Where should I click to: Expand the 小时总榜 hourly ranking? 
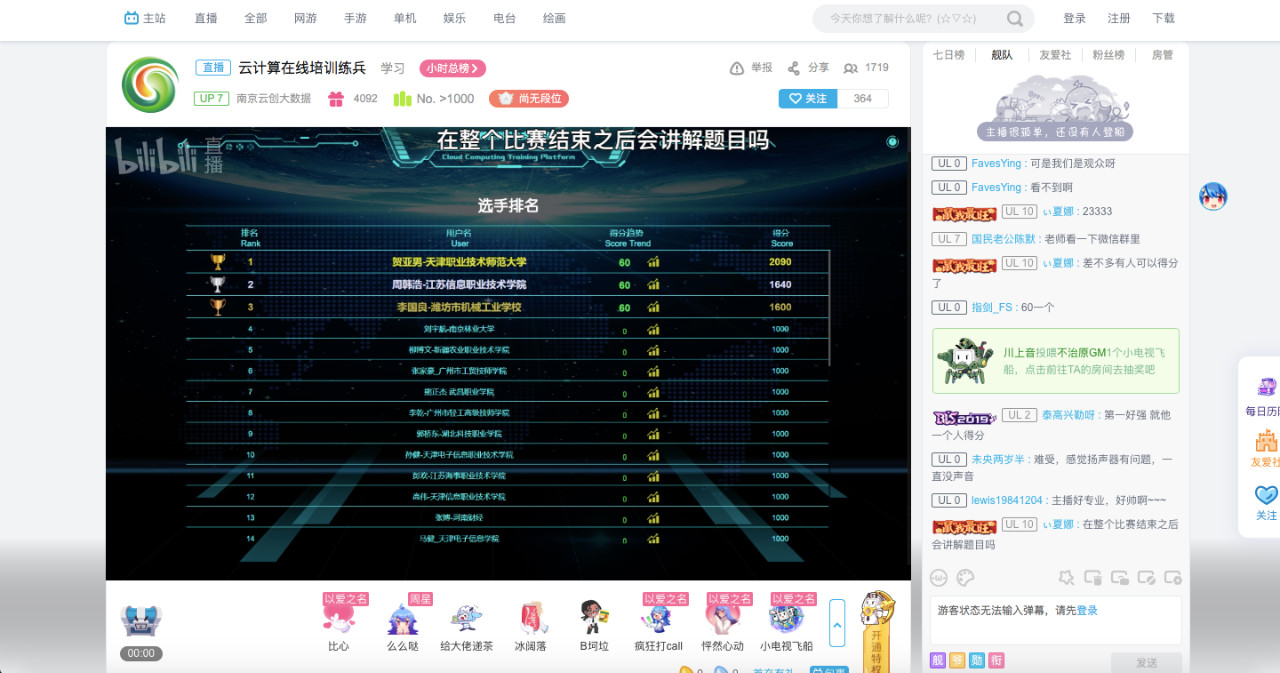[453, 68]
